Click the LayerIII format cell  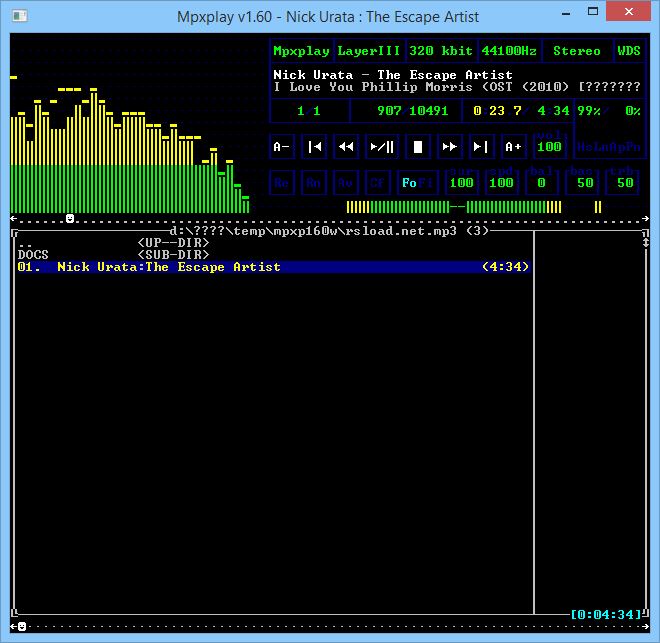369,51
